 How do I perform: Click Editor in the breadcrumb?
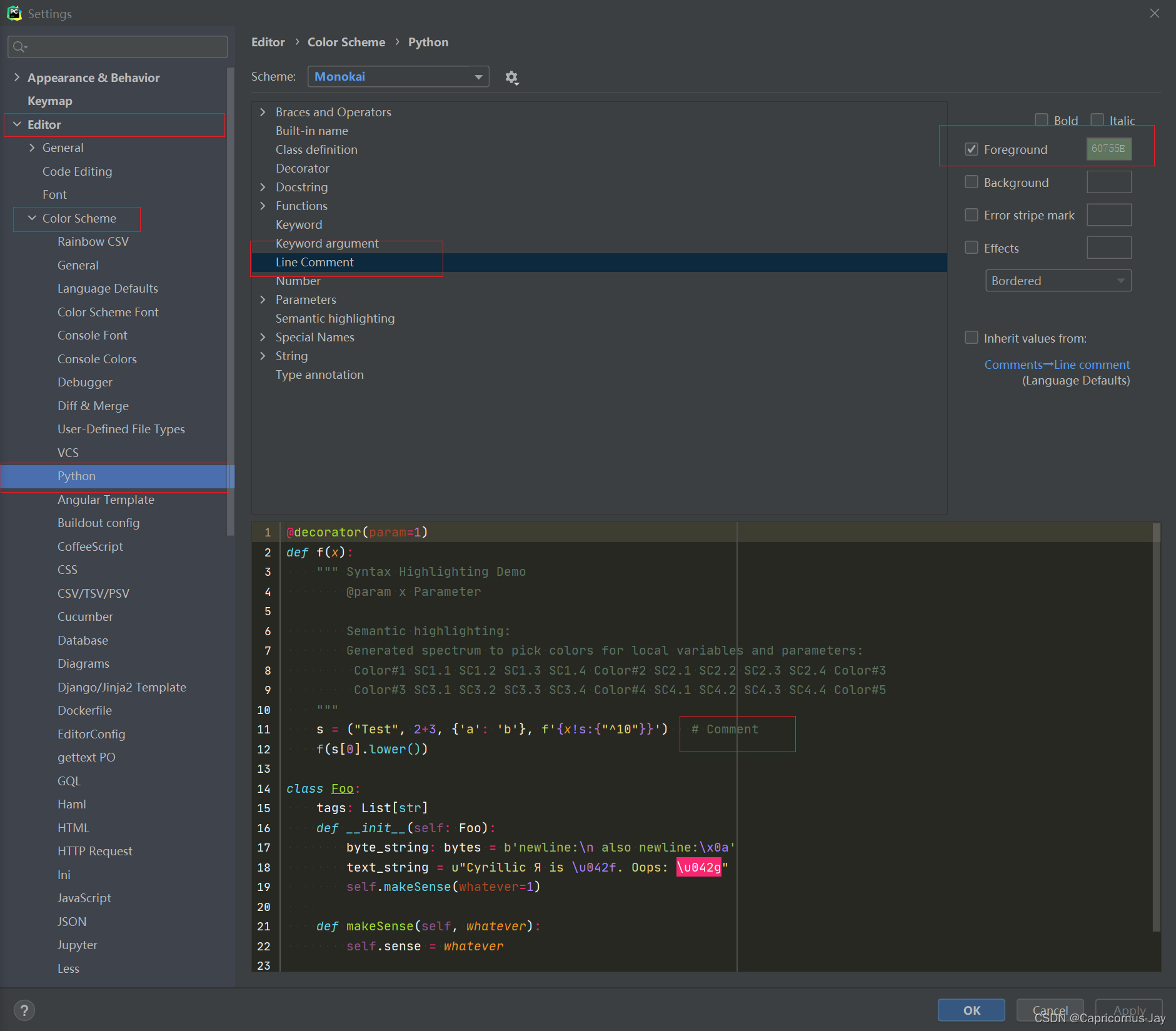pos(268,42)
